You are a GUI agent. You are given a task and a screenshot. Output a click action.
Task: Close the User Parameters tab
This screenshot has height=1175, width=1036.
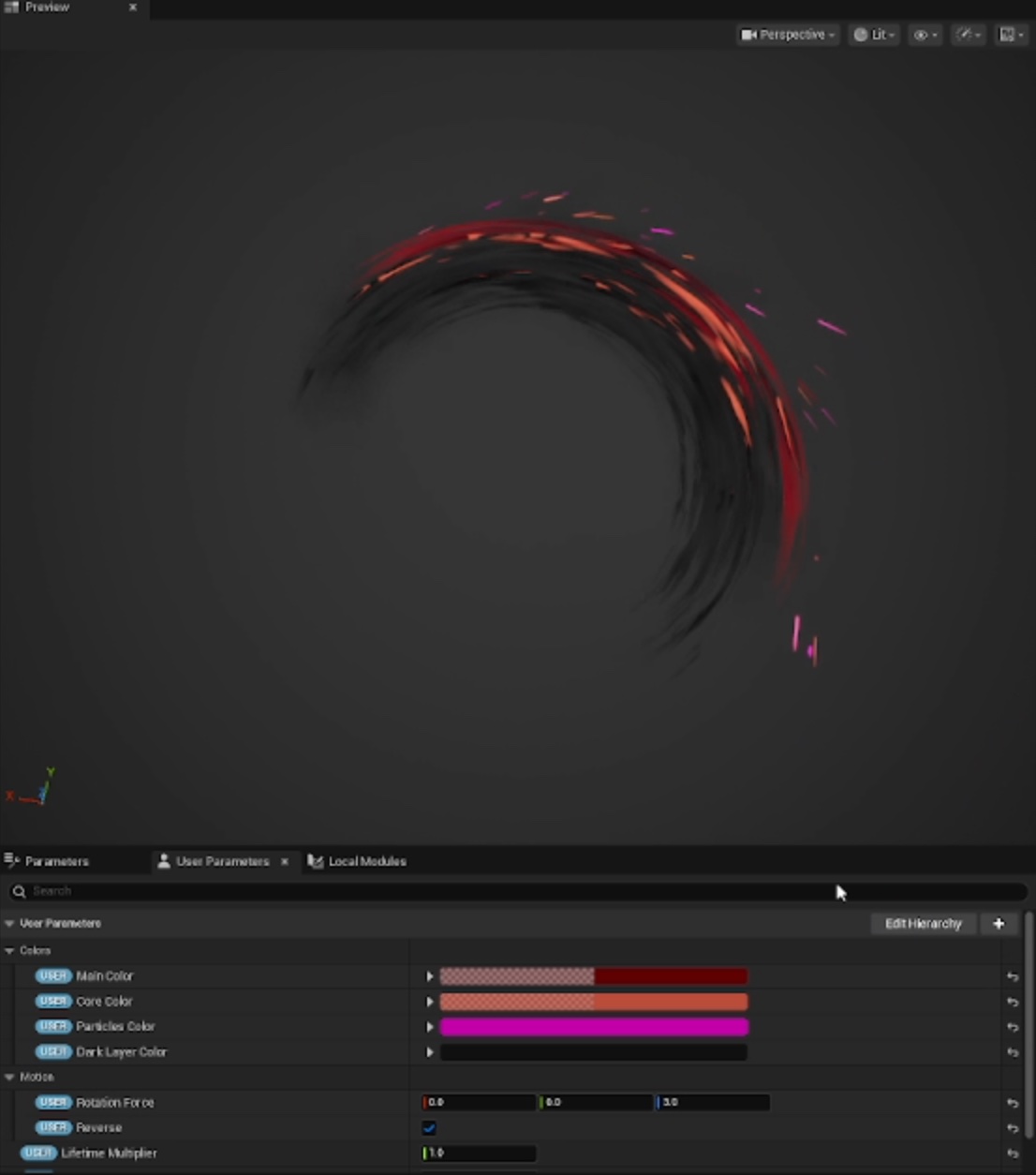point(285,861)
